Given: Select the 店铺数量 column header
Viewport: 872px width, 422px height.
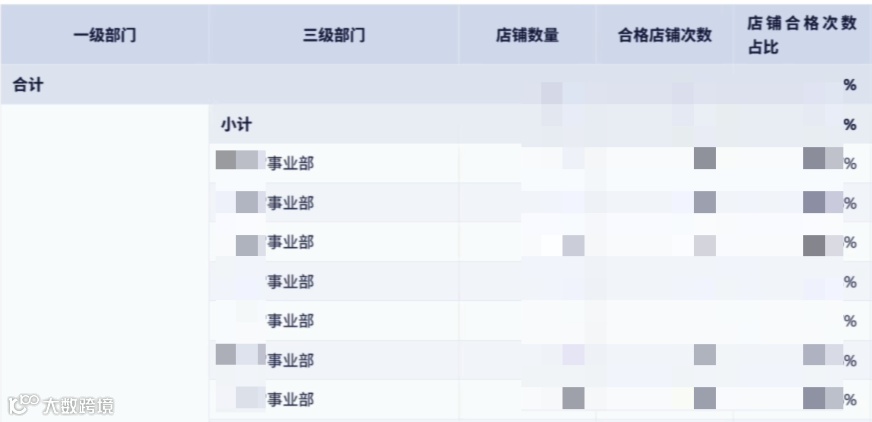Looking at the screenshot, I should tap(527, 35).
